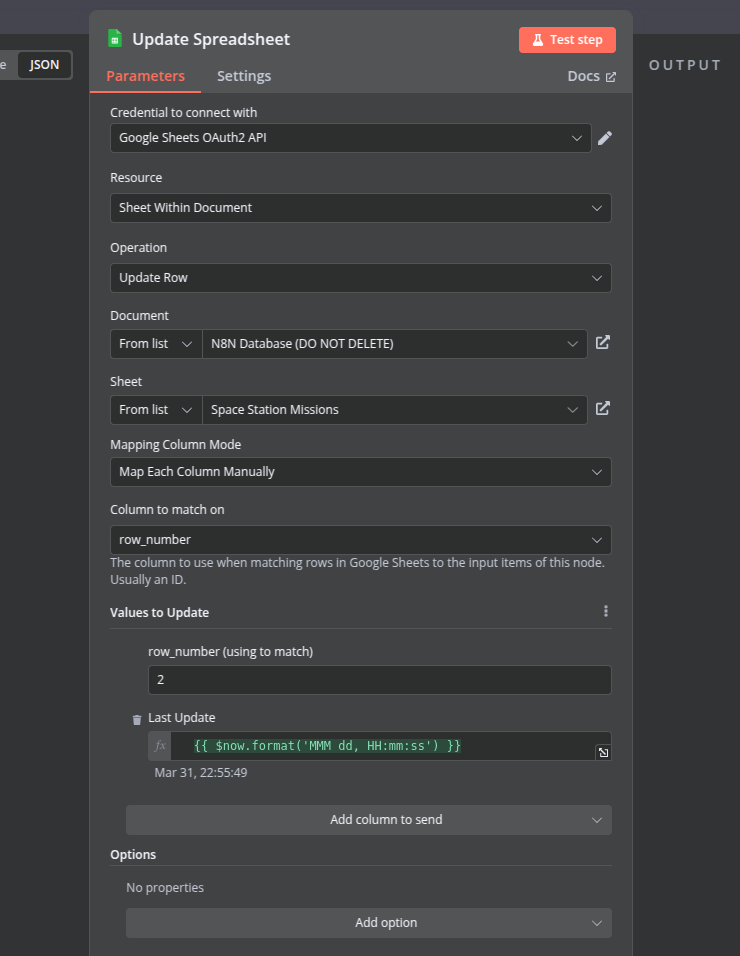Click the Values to Update heading
Viewport: 740px width, 956px height.
[x=159, y=613]
